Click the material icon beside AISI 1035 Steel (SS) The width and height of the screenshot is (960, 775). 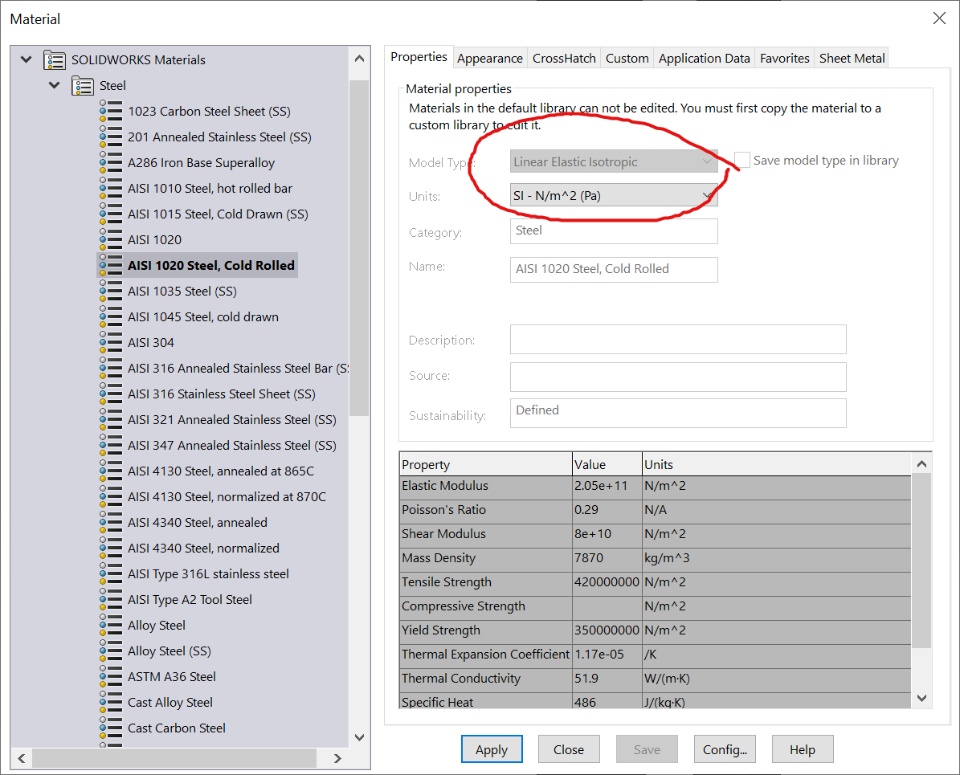[x=111, y=291]
